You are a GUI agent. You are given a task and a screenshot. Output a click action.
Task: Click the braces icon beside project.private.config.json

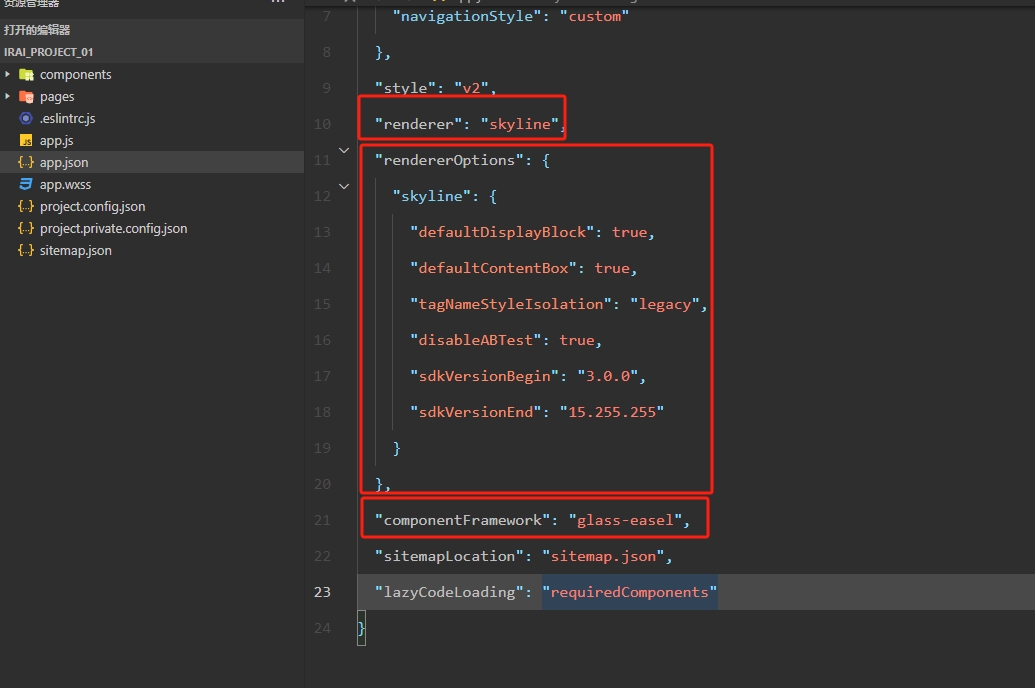(26, 229)
